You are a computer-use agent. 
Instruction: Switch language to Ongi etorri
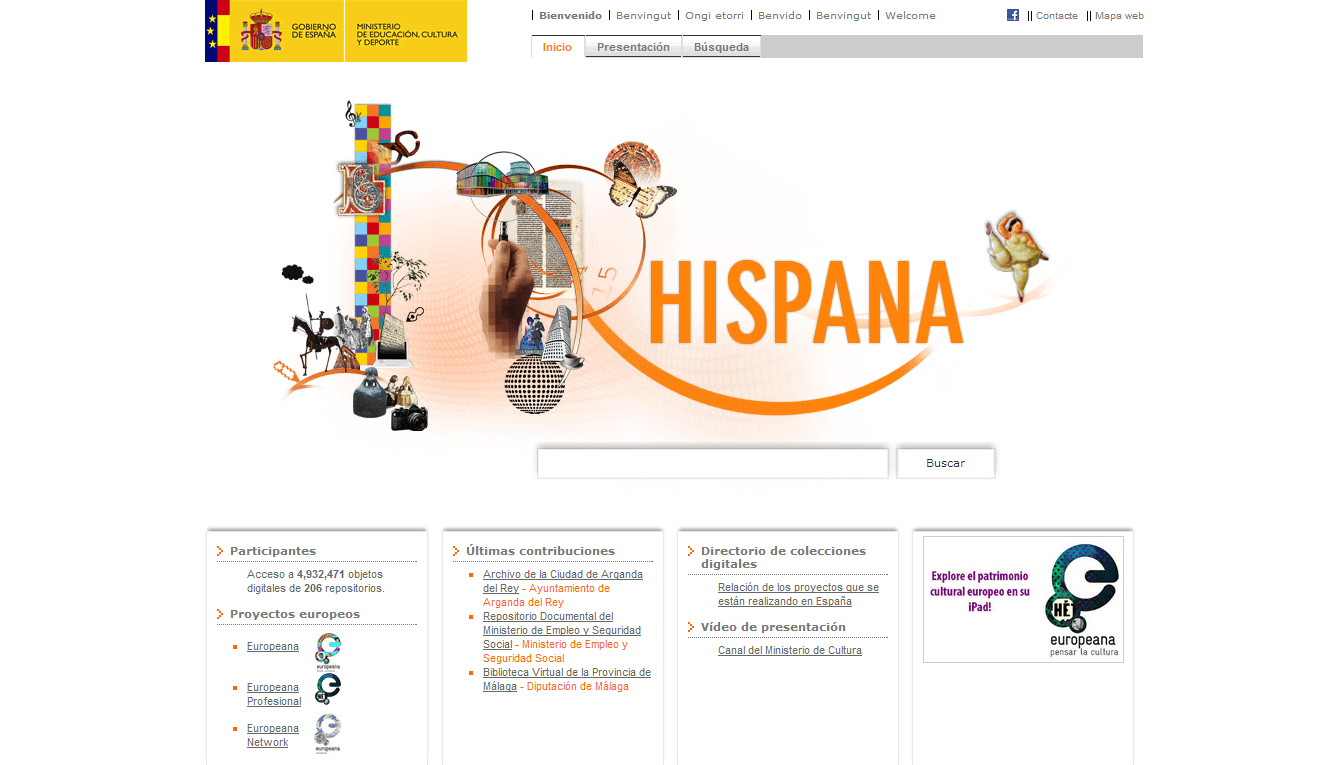(x=714, y=16)
